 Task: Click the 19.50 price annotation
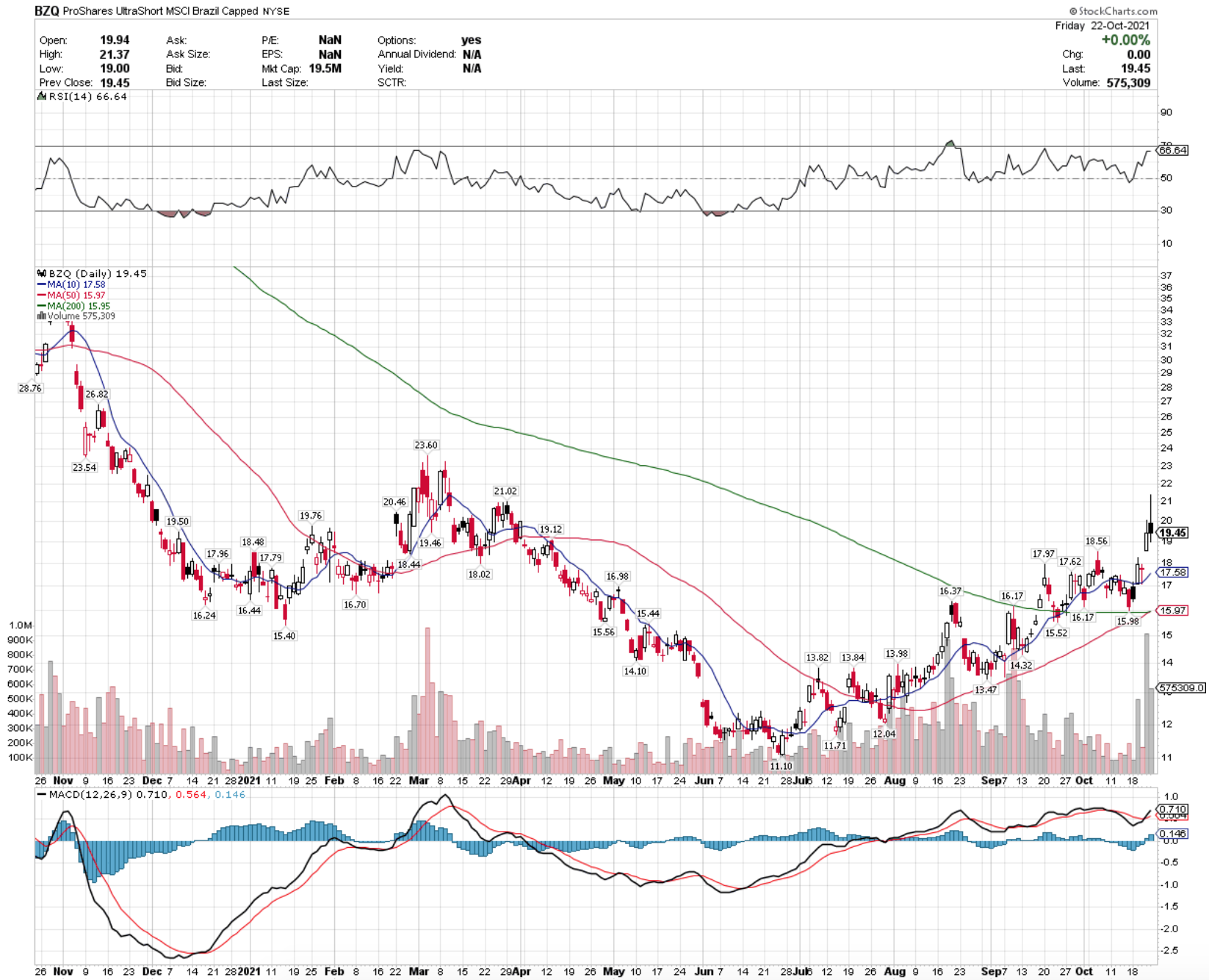[177, 522]
